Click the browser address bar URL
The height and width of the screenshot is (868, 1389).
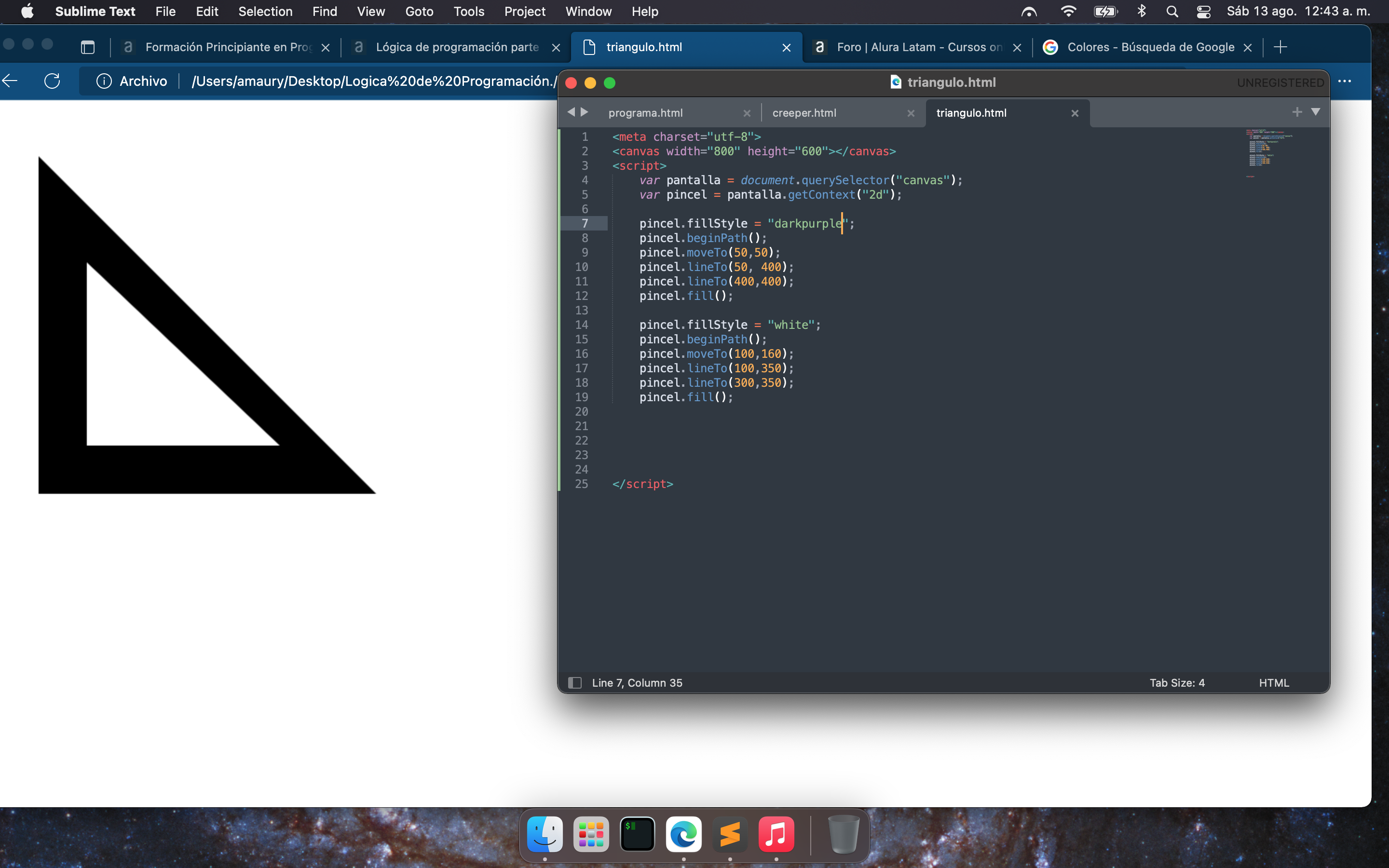[373, 81]
